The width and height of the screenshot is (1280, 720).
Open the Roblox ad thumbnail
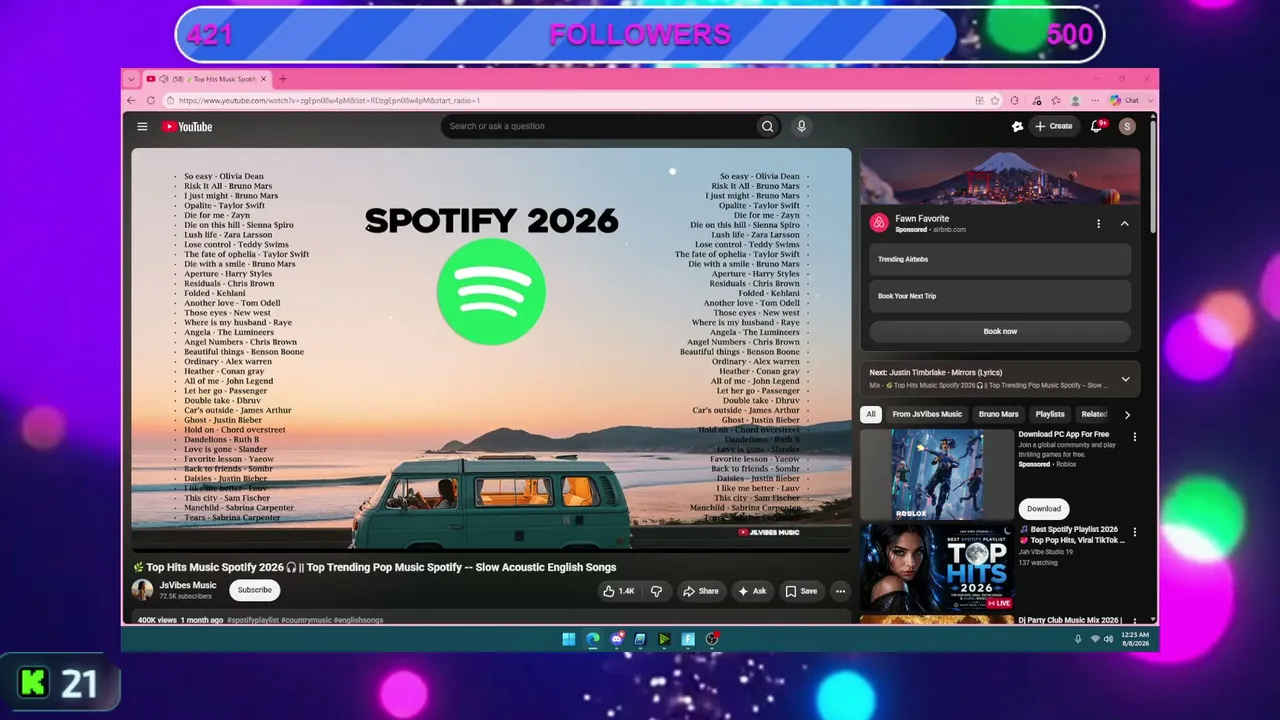[937, 475]
